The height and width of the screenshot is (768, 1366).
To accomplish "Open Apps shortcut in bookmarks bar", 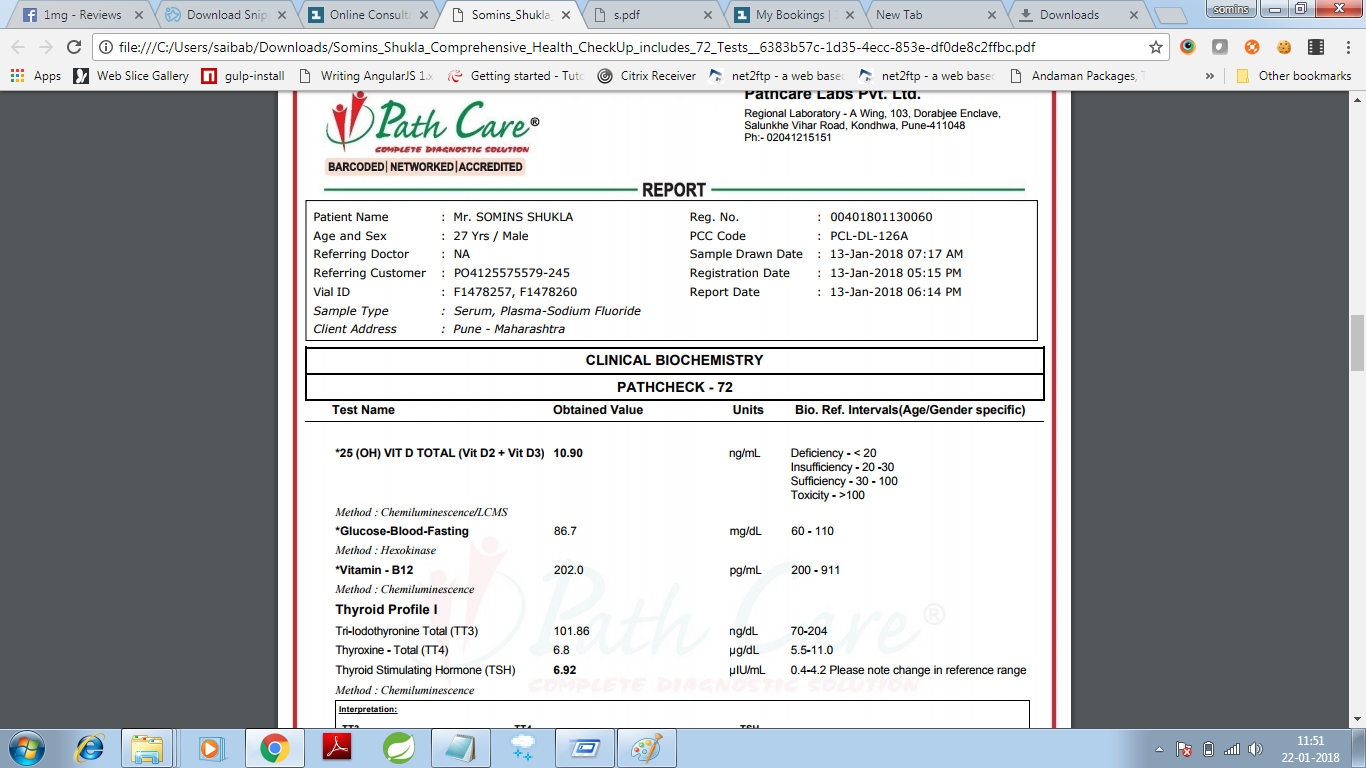I will tap(36, 76).
